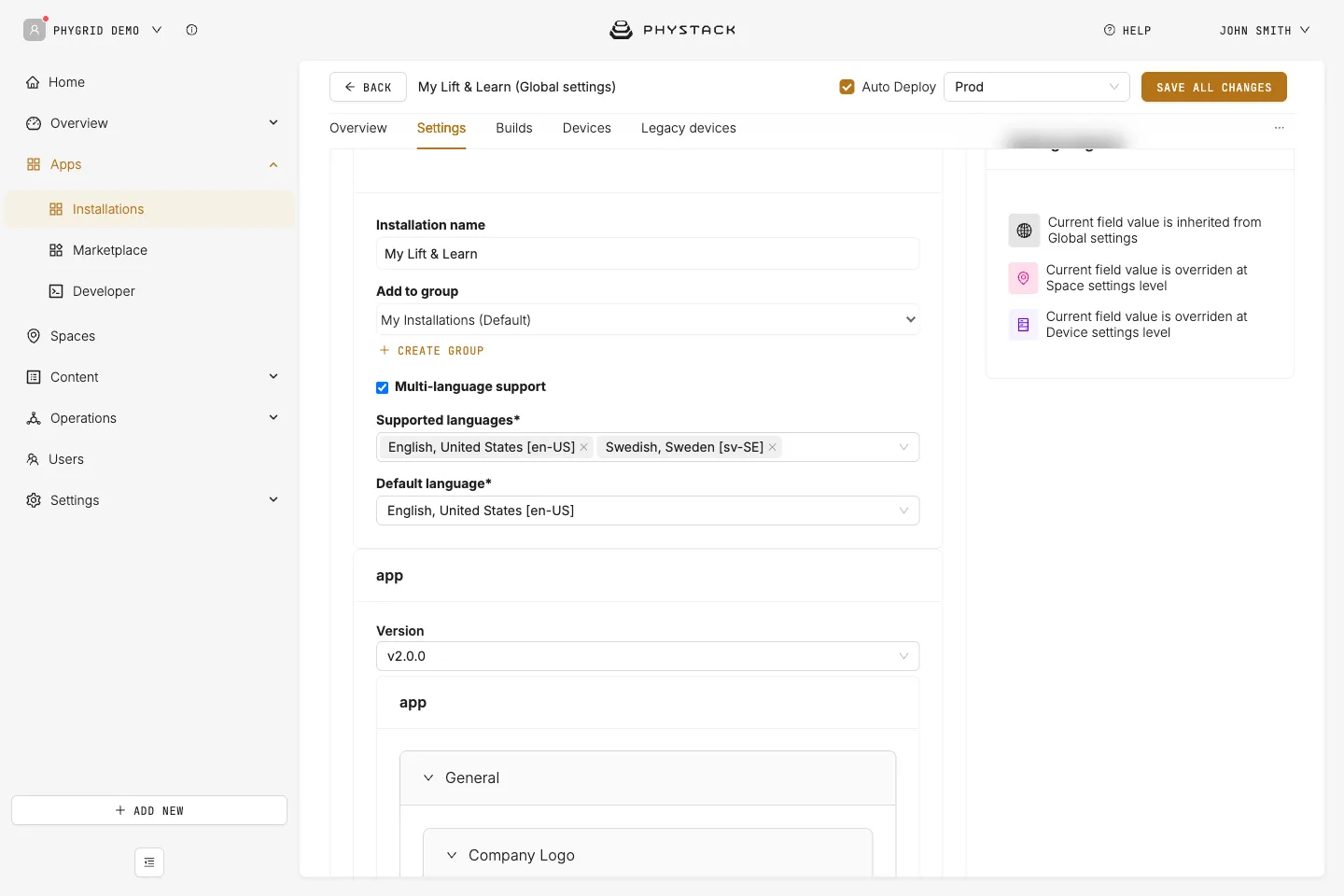The width and height of the screenshot is (1344, 896).
Task: Open the Default language dropdown
Action: [x=648, y=511]
